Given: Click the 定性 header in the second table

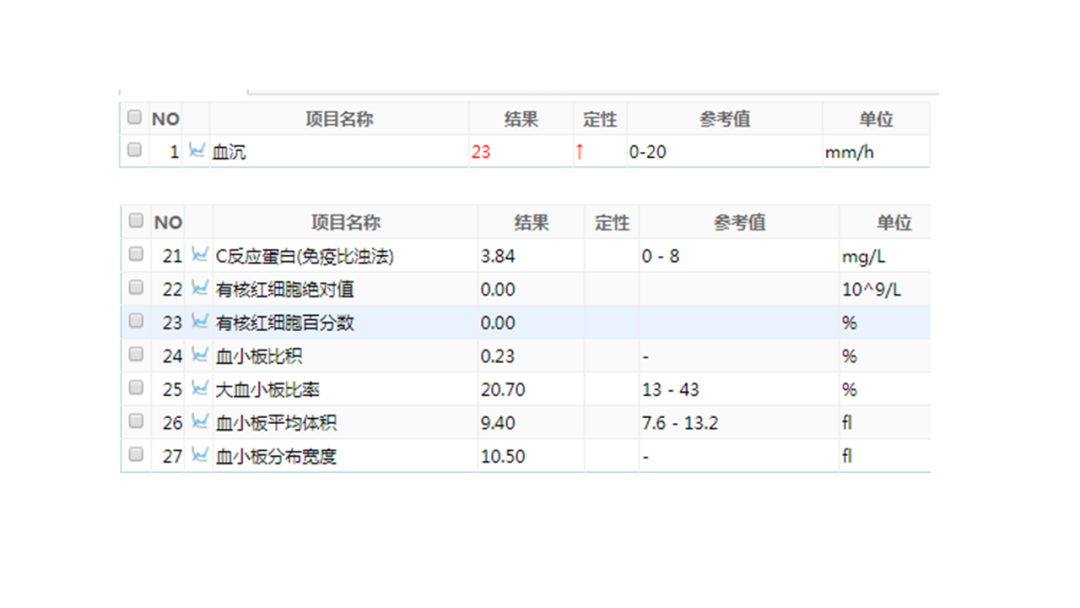Looking at the screenshot, I should pyautogui.click(x=612, y=222).
